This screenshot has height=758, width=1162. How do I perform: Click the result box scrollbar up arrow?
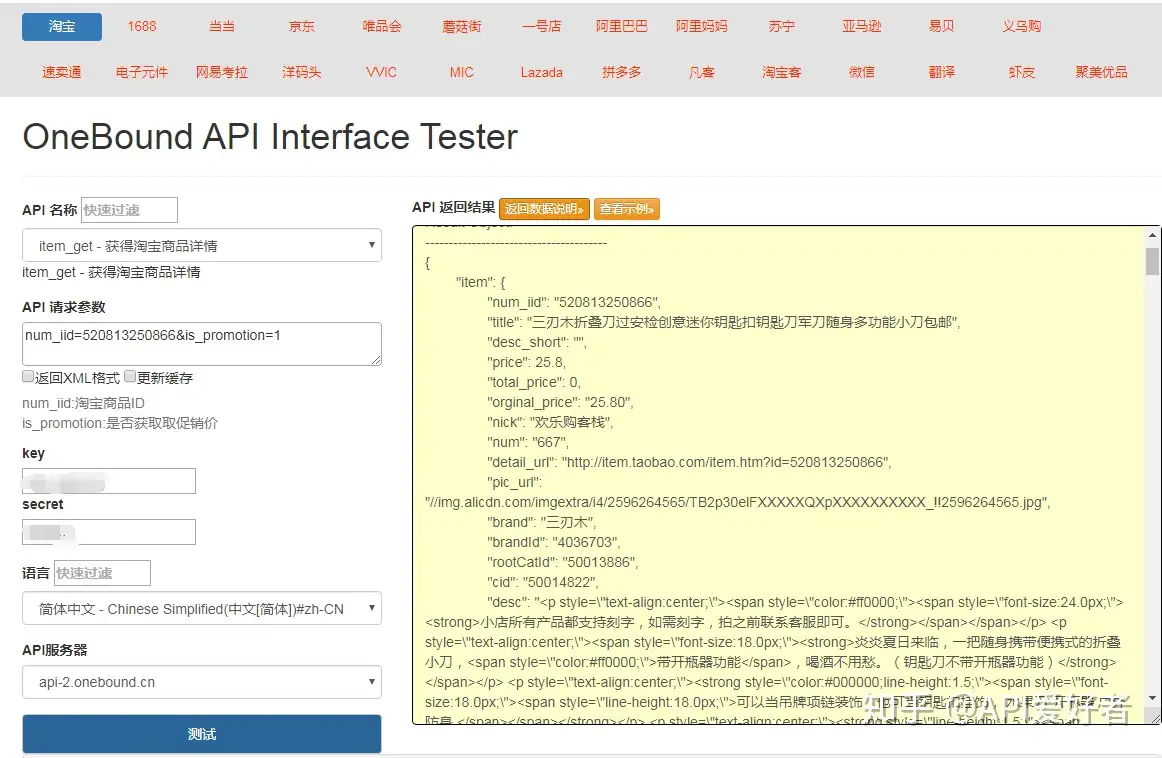click(x=1152, y=236)
